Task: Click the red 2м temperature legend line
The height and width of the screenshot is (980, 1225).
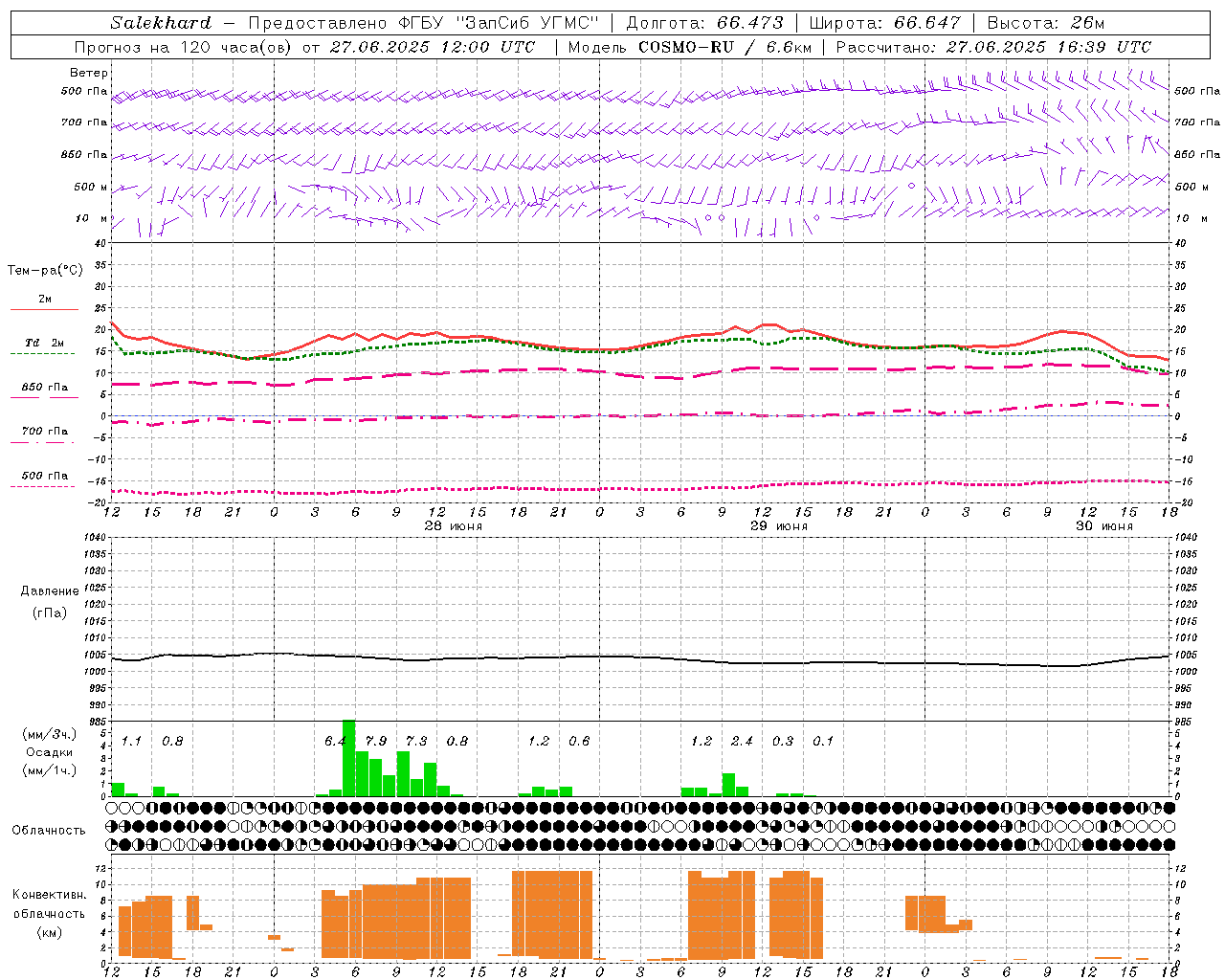Action: click(44, 309)
